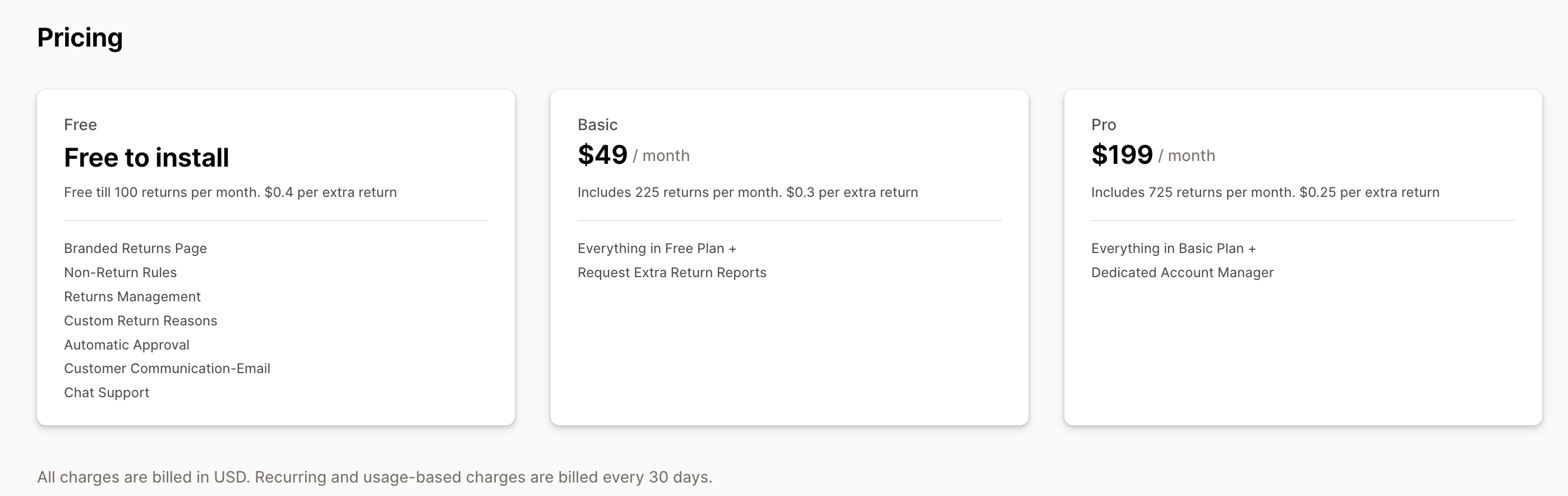Click Everything in Free Plan + text

pos(657,249)
